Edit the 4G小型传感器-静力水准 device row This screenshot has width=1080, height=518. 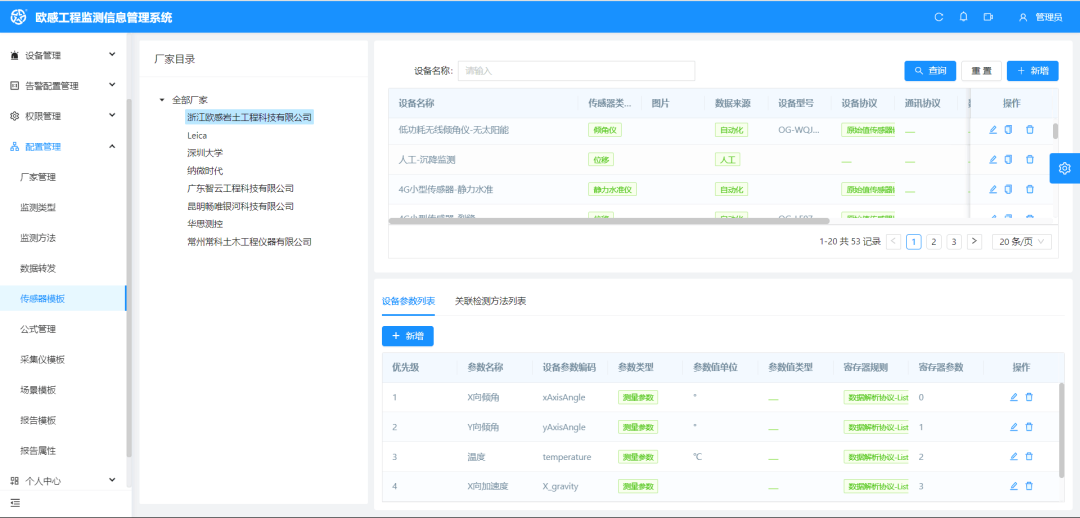point(993,189)
